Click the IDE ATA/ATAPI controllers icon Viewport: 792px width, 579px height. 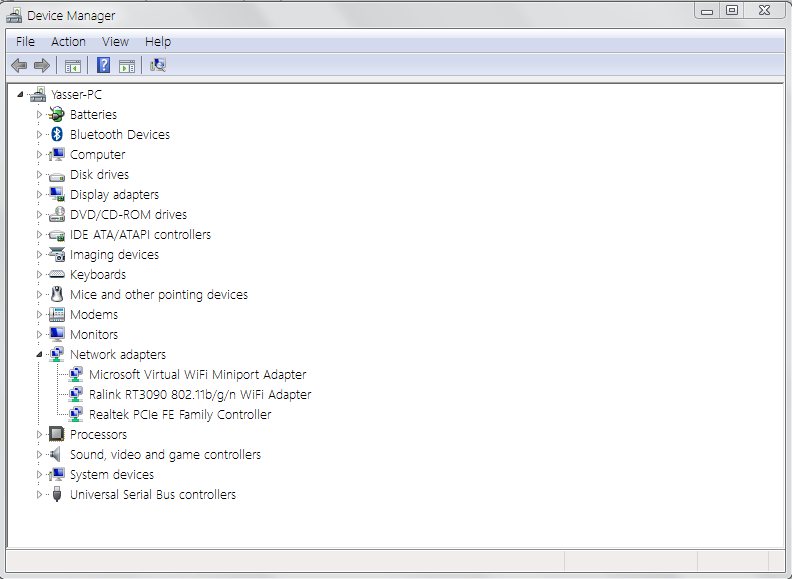coord(57,235)
